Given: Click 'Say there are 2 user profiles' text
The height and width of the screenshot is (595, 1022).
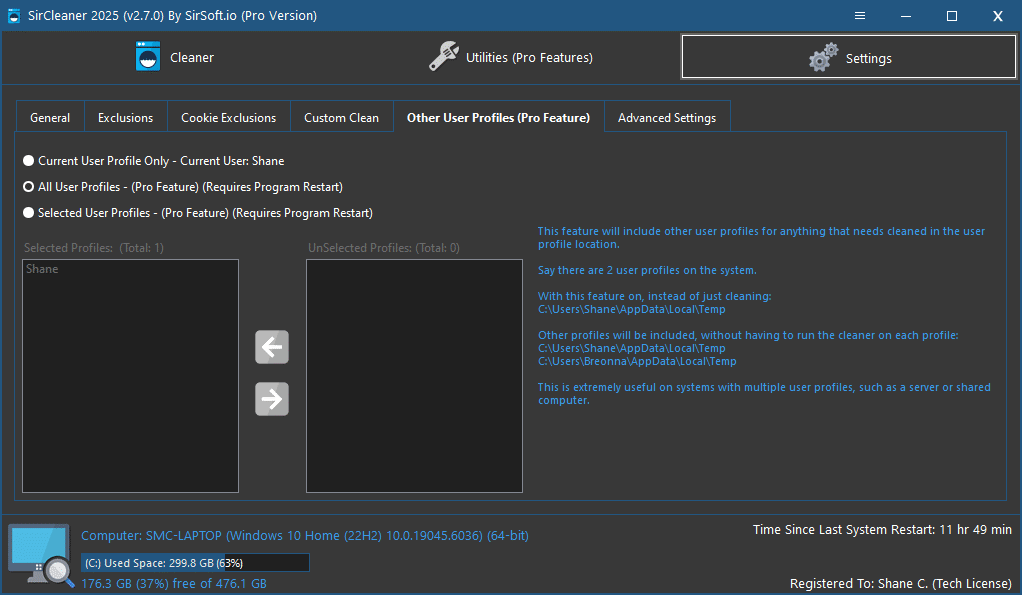Looking at the screenshot, I should click(647, 270).
